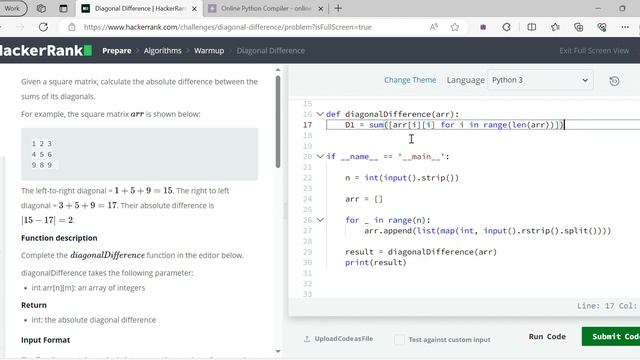Click Exit Full Screen View
640x360 pixels.
coord(594,51)
